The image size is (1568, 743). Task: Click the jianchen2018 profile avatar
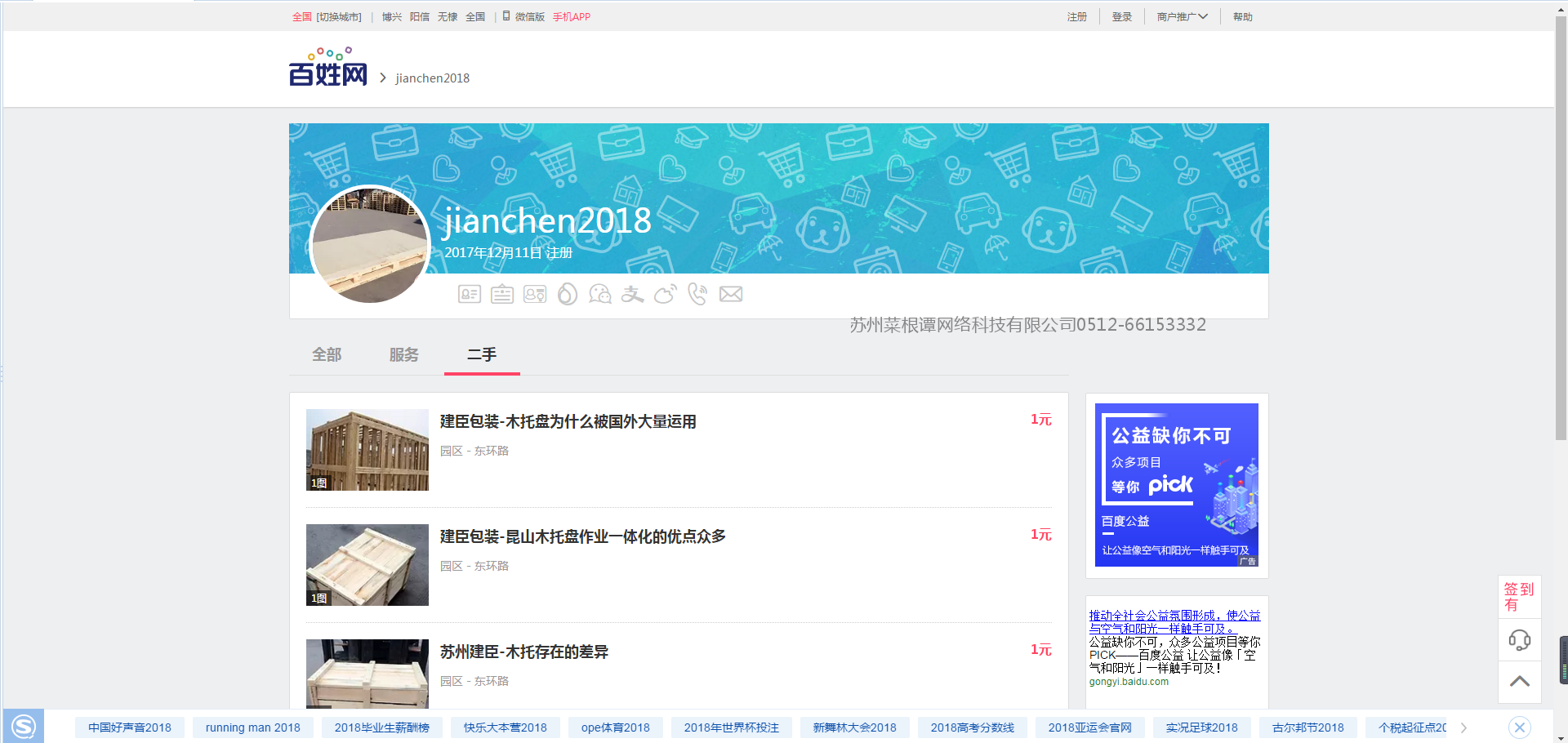(370, 245)
